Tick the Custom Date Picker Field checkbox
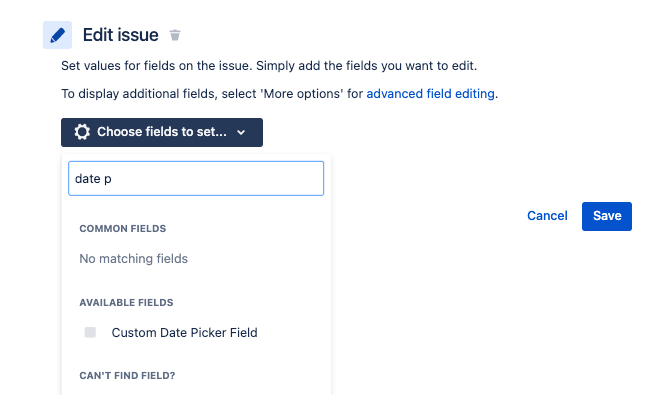This screenshot has width=667, height=395. (x=90, y=332)
